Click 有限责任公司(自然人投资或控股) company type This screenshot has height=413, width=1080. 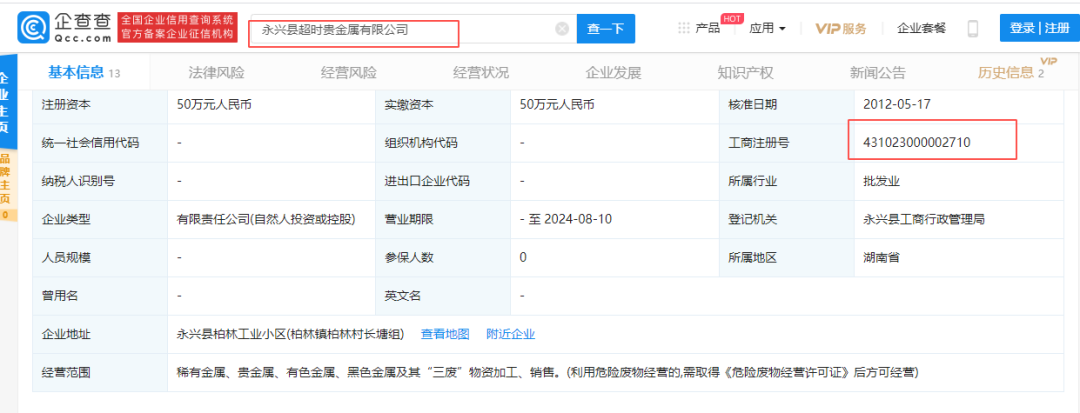pyautogui.click(x=267, y=220)
